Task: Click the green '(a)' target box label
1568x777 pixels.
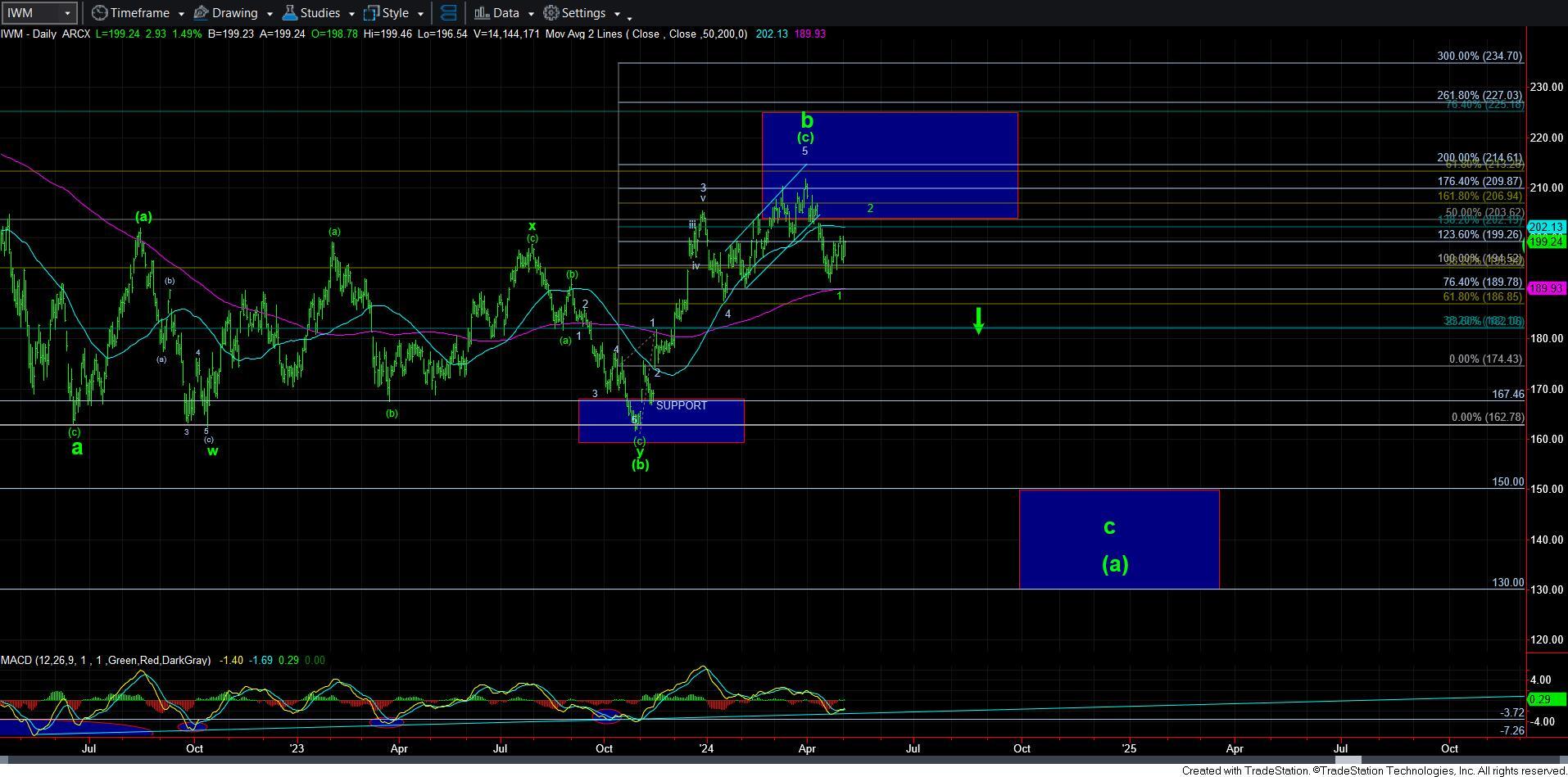Action: click(x=1115, y=563)
